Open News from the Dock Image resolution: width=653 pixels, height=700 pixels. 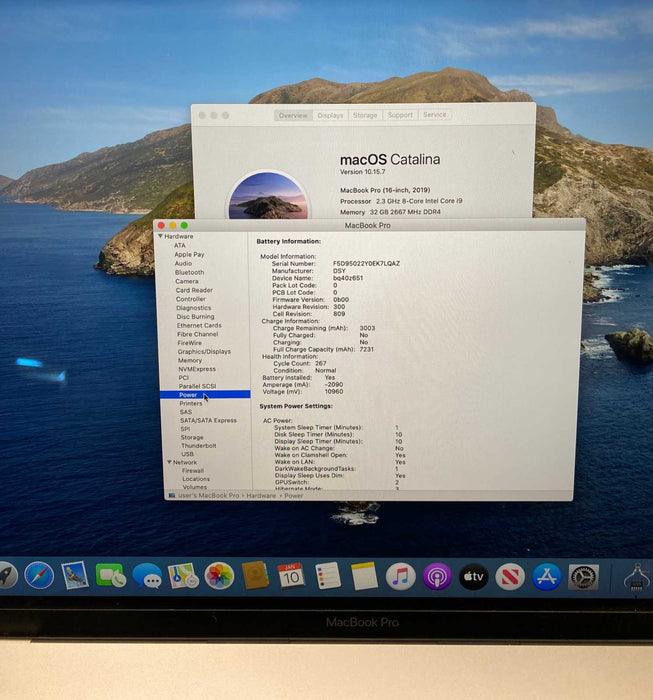click(510, 577)
